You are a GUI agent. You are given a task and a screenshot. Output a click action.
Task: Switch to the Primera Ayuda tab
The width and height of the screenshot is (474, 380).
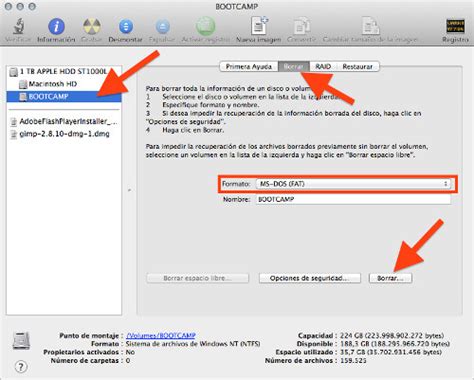pos(249,67)
